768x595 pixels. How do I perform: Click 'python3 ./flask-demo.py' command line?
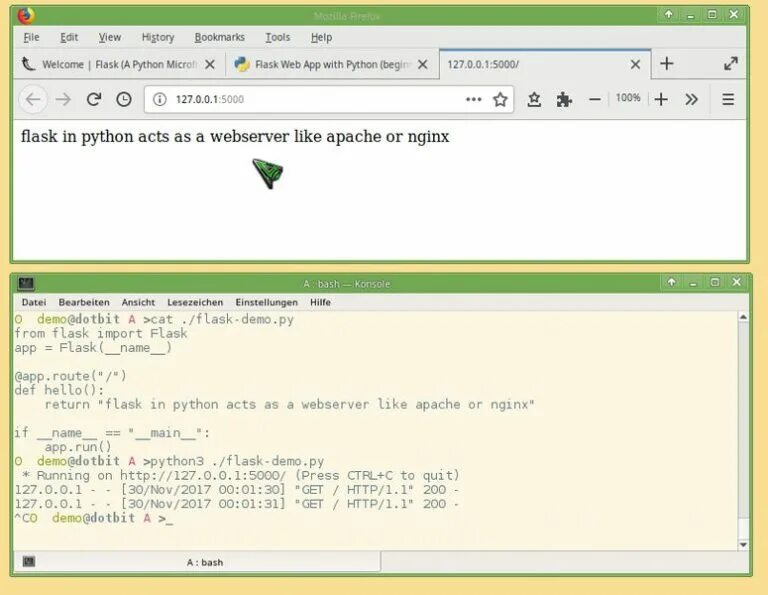(237, 461)
